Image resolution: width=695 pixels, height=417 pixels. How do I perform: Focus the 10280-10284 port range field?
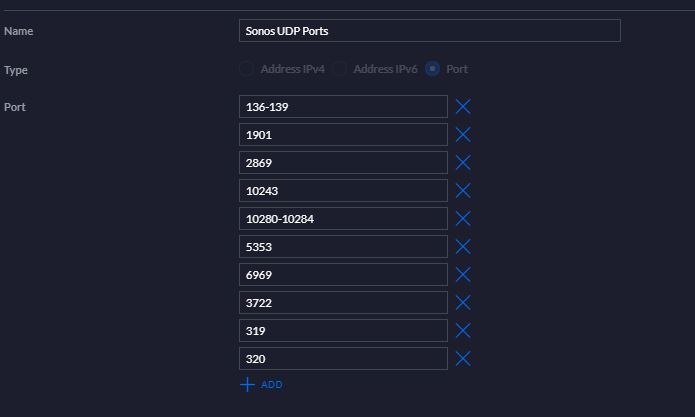point(343,219)
